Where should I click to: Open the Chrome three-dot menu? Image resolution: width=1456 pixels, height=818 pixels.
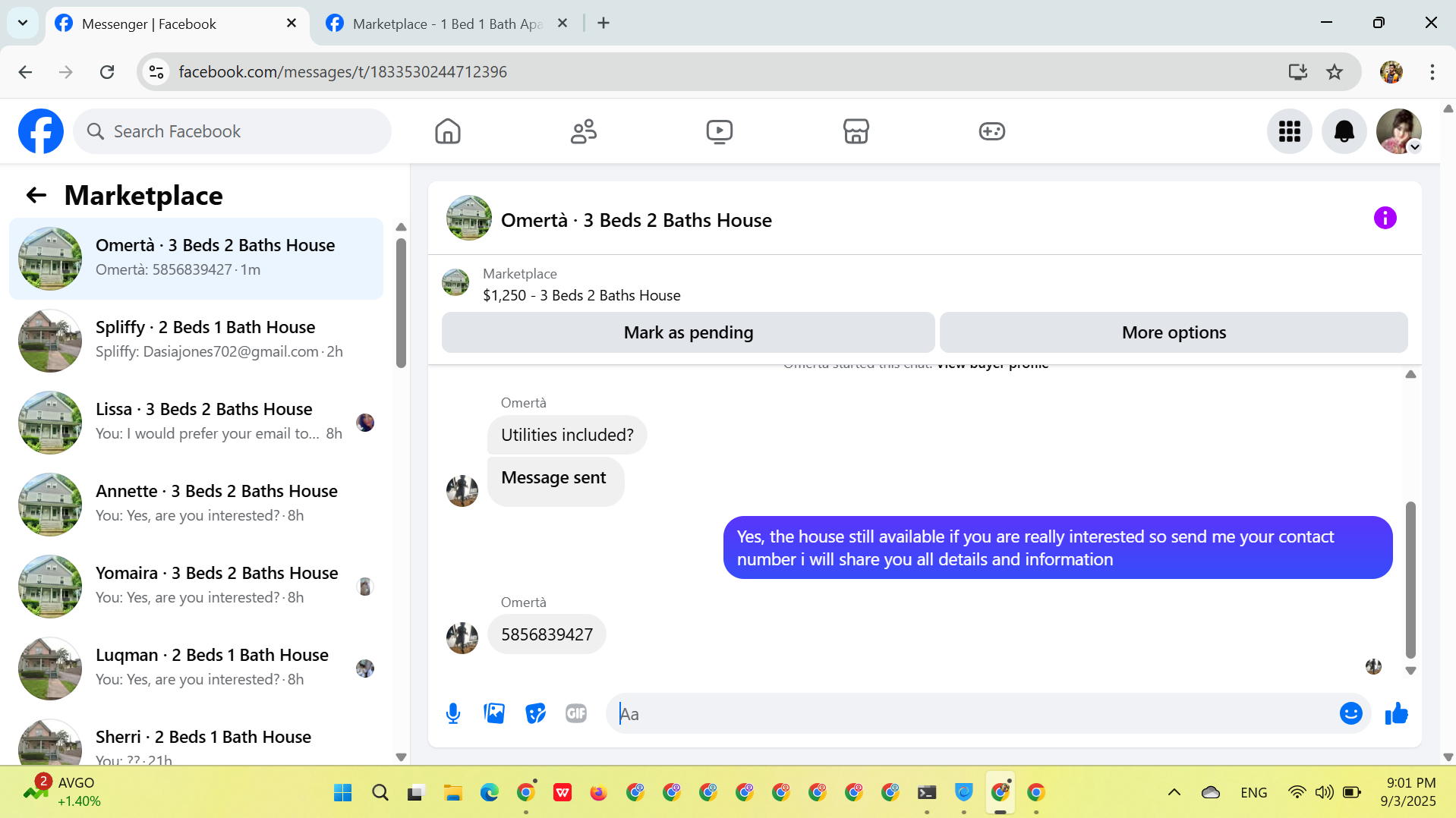(1432, 72)
